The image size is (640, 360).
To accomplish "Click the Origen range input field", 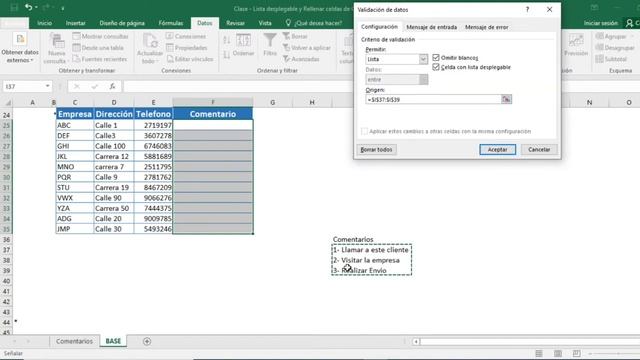I will [433, 99].
